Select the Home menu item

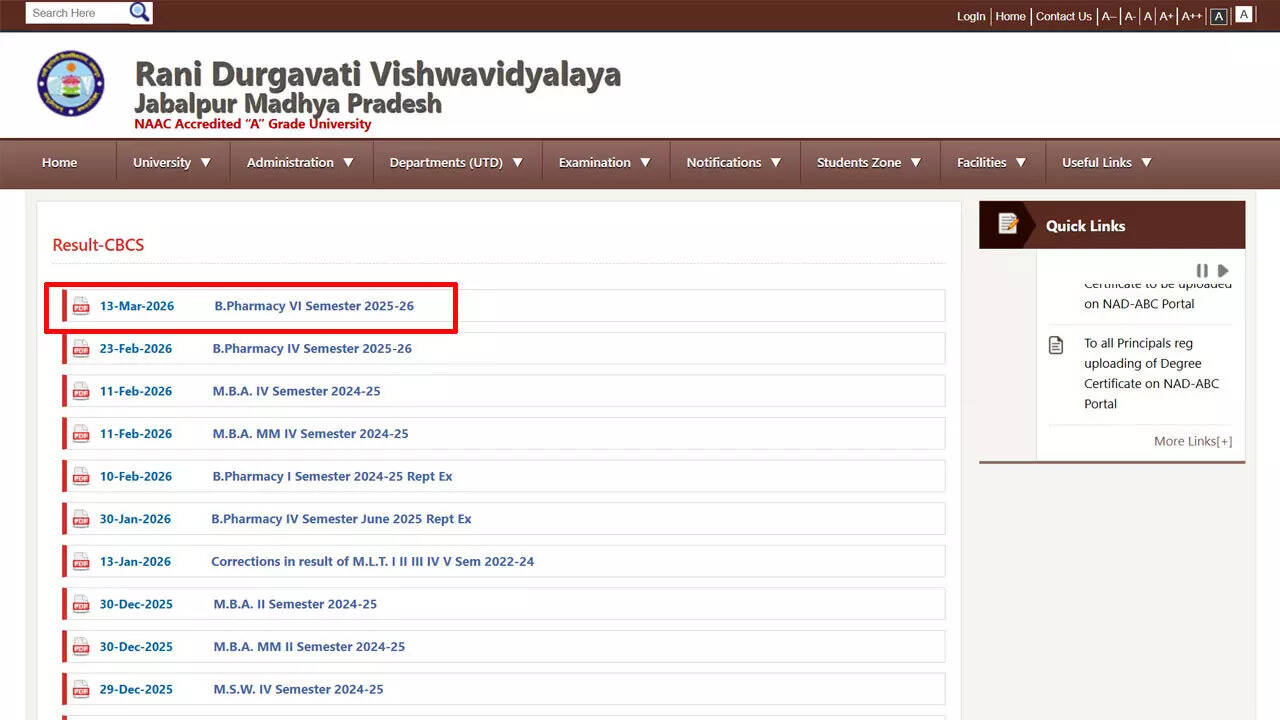tap(59, 162)
